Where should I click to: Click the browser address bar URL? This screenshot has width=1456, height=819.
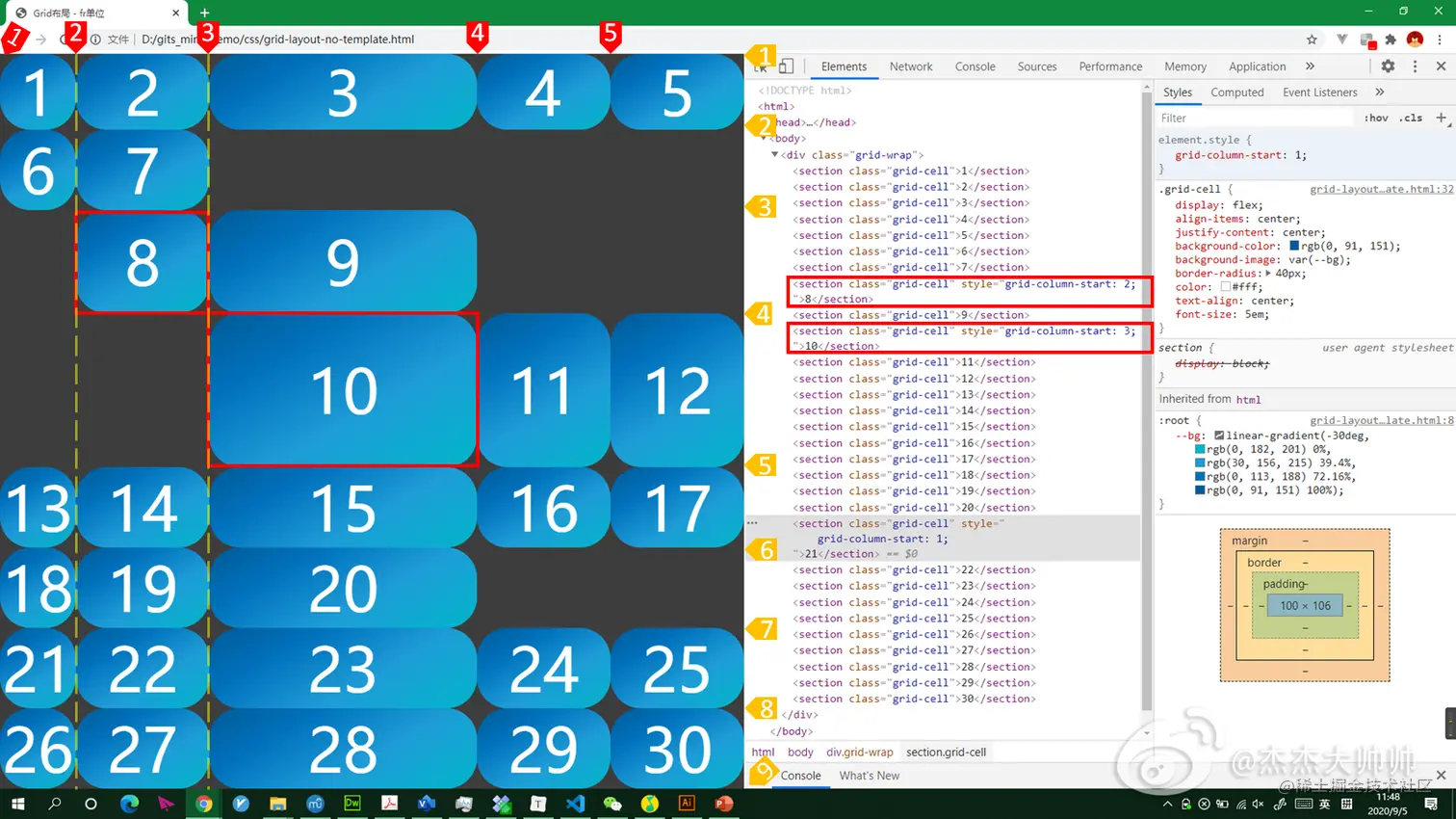point(277,40)
